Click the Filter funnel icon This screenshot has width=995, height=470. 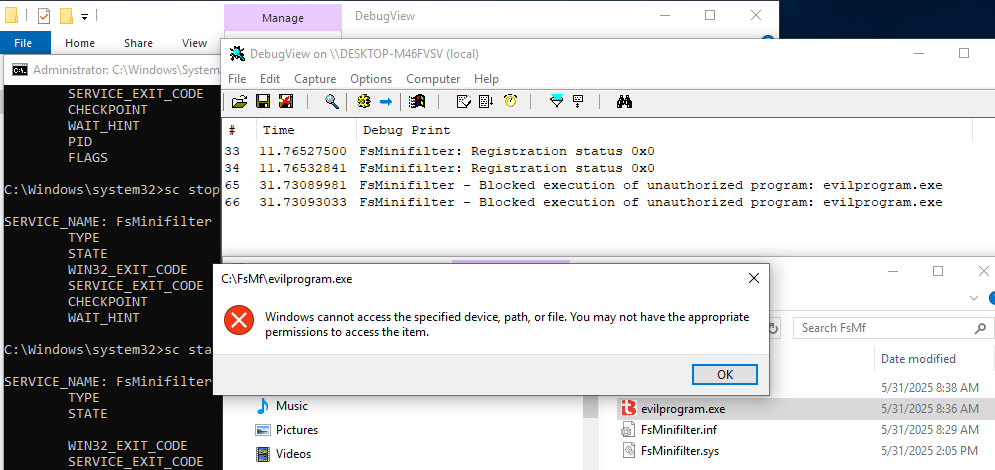point(556,101)
